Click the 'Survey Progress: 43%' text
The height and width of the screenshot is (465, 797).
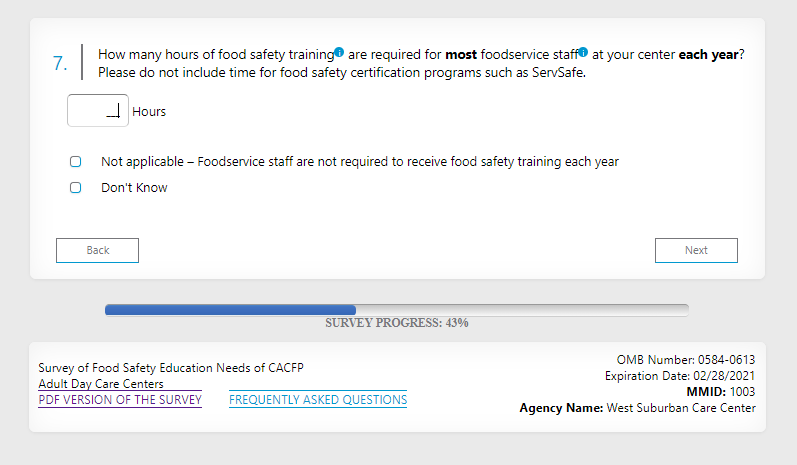396,323
